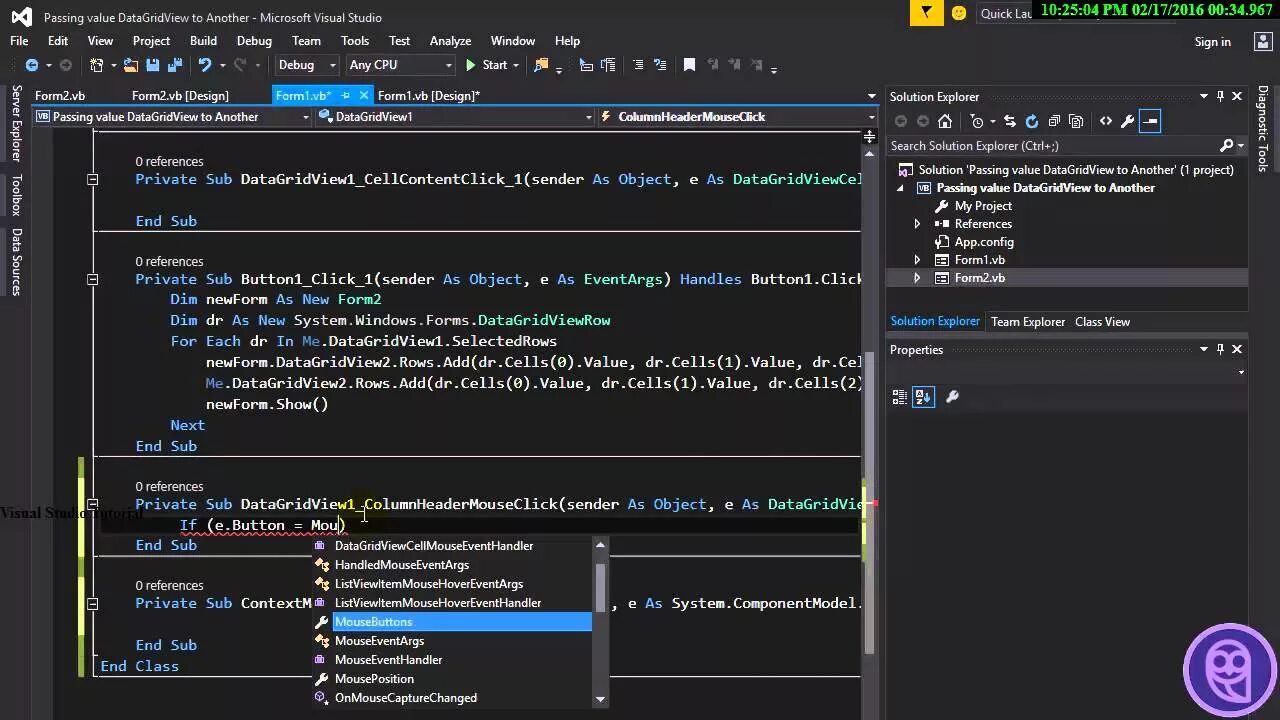Viewport: 1280px width, 720px height.
Task: Click the Save All toolbar icon
Action: [173, 65]
